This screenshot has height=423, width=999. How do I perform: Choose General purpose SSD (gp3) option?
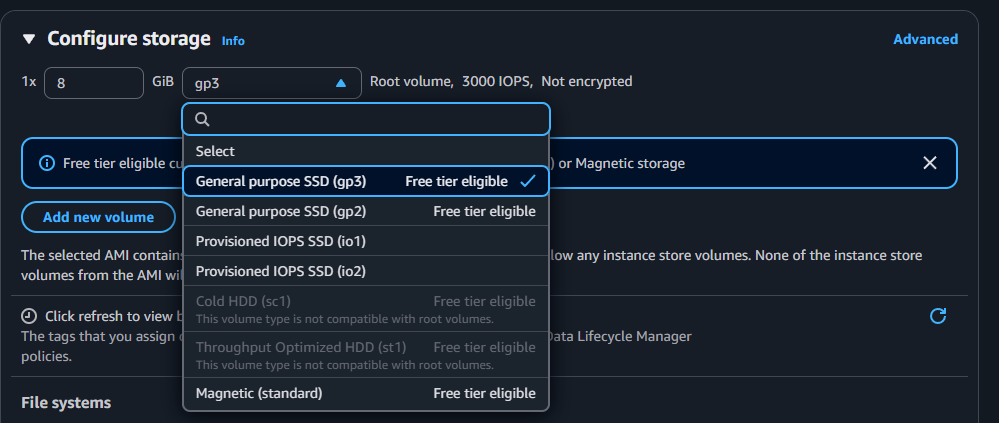point(366,181)
